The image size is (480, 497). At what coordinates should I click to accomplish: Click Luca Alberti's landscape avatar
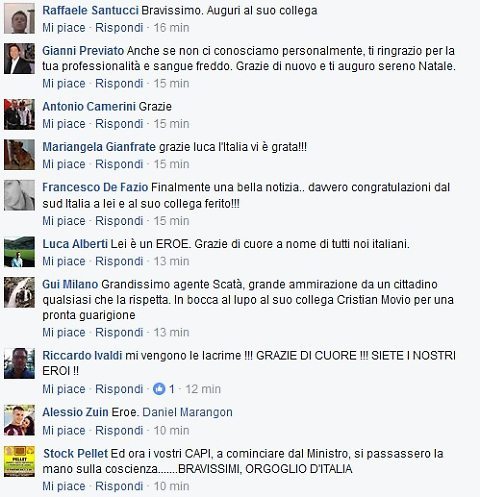click(19, 252)
